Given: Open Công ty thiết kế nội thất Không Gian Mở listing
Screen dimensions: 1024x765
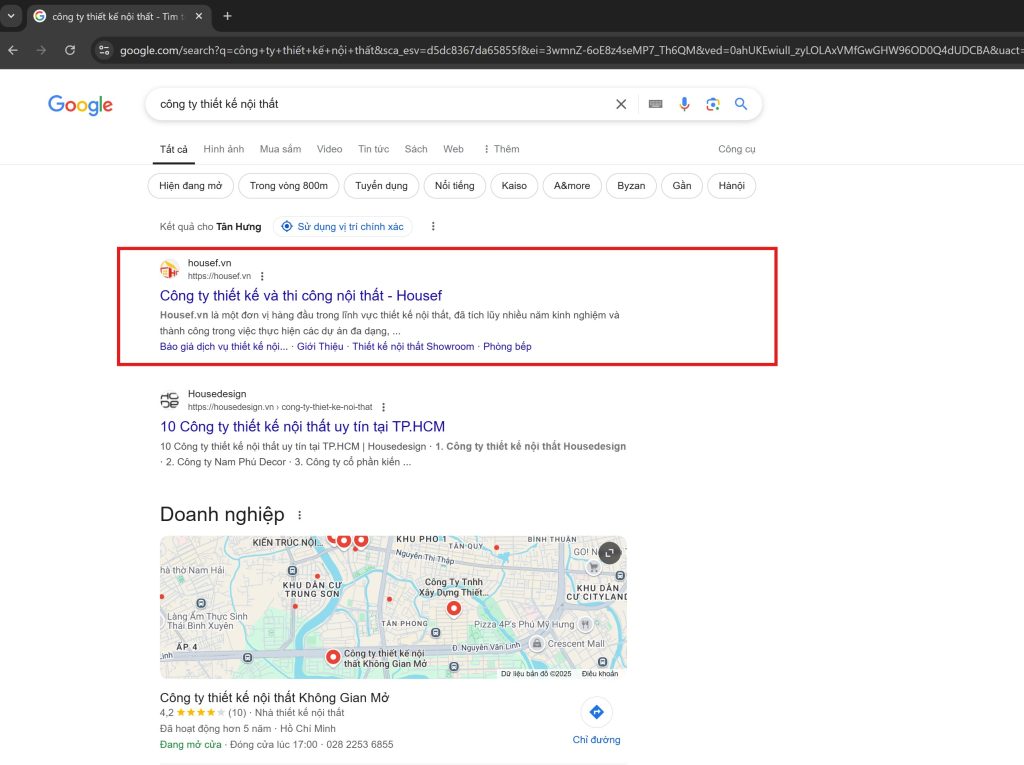Looking at the screenshot, I should [274, 697].
